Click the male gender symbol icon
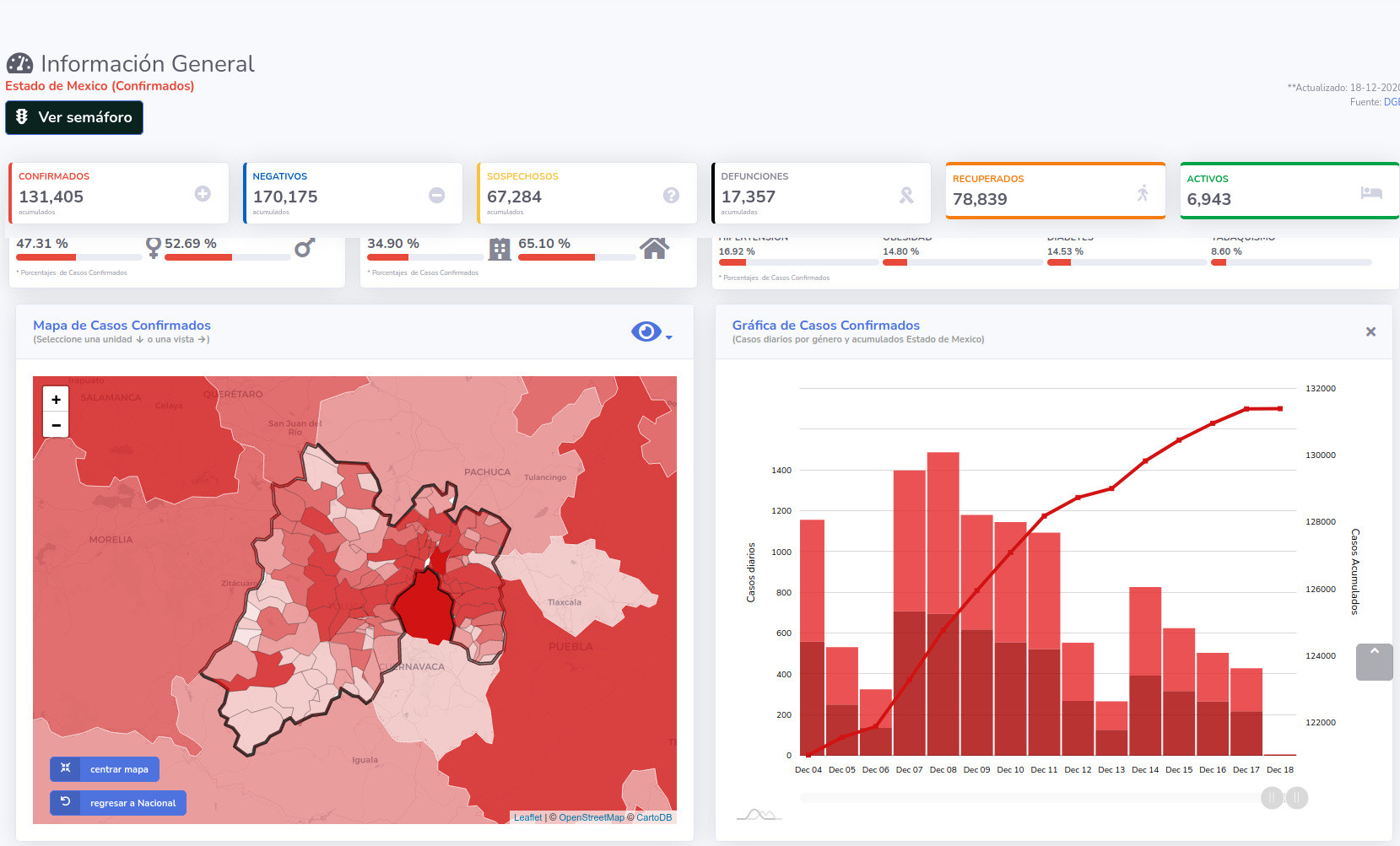Image resolution: width=1400 pixels, height=846 pixels. click(x=305, y=247)
